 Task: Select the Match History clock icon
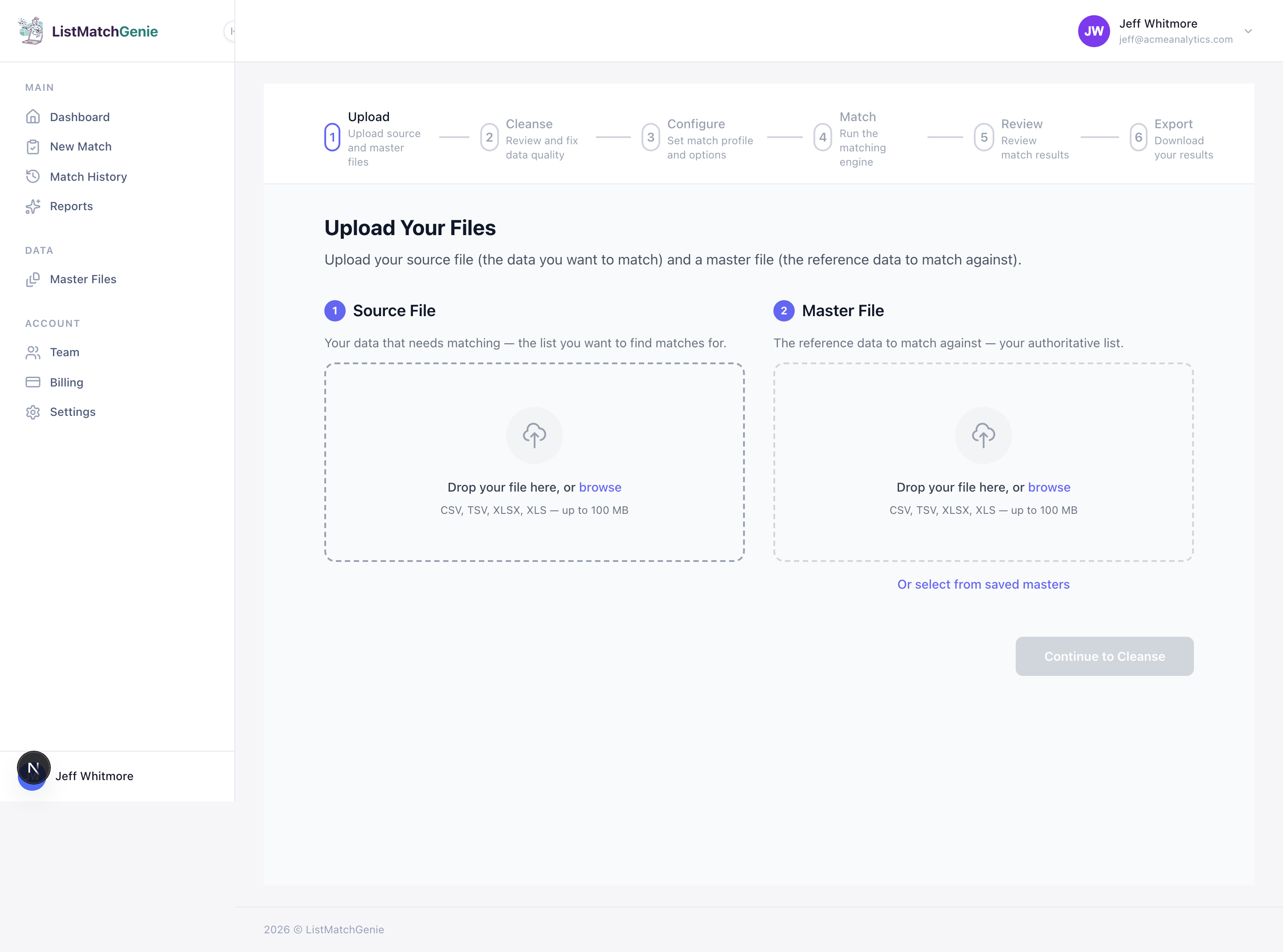(x=33, y=176)
